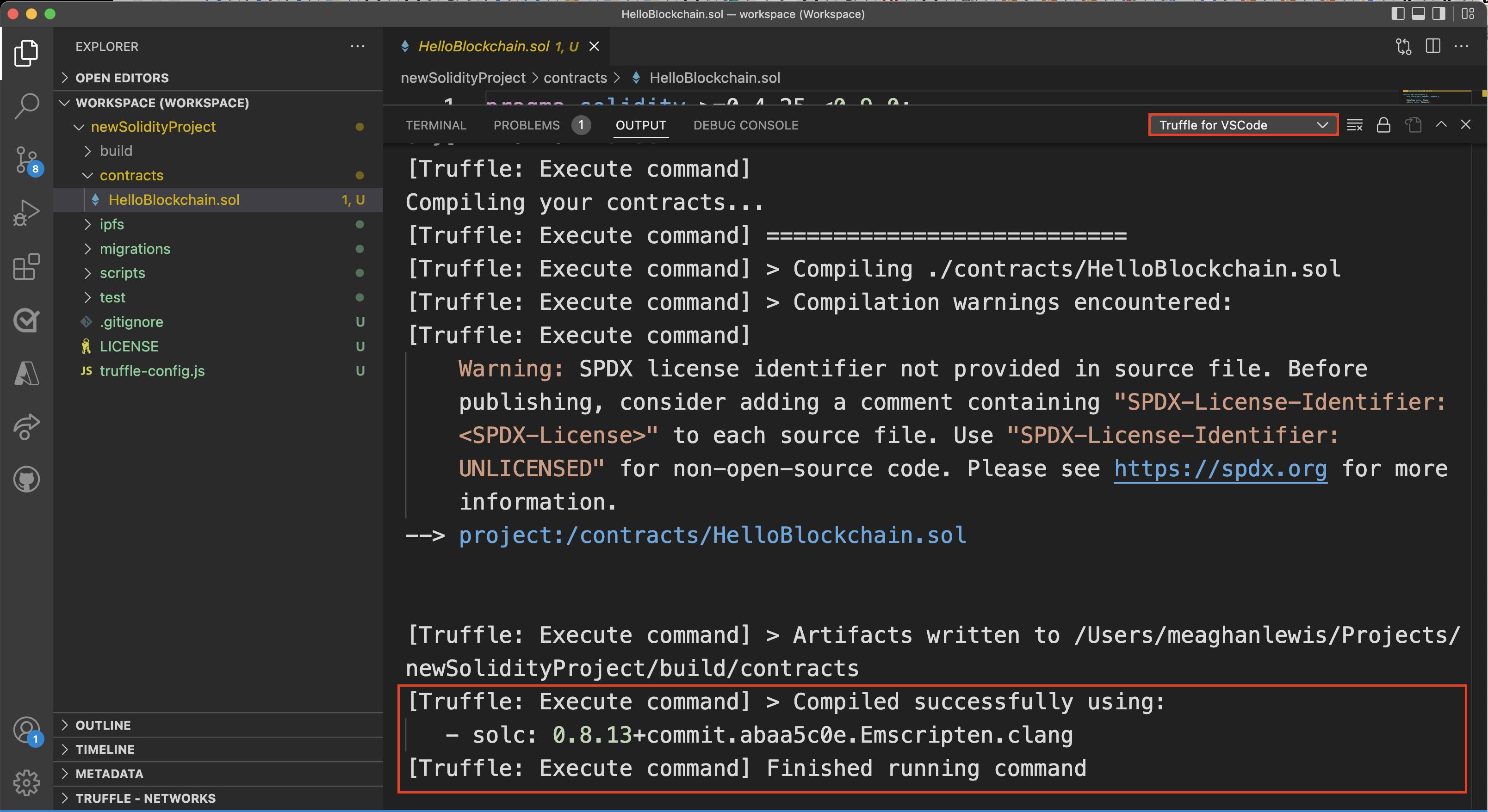The image size is (1488, 812).
Task: Open editor more actions ellipsis
Action: (1462, 46)
